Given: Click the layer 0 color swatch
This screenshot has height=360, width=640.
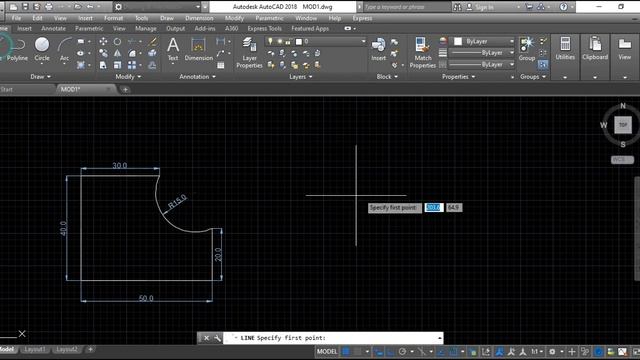Looking at the screenshot, I should [x=298, y=41].
